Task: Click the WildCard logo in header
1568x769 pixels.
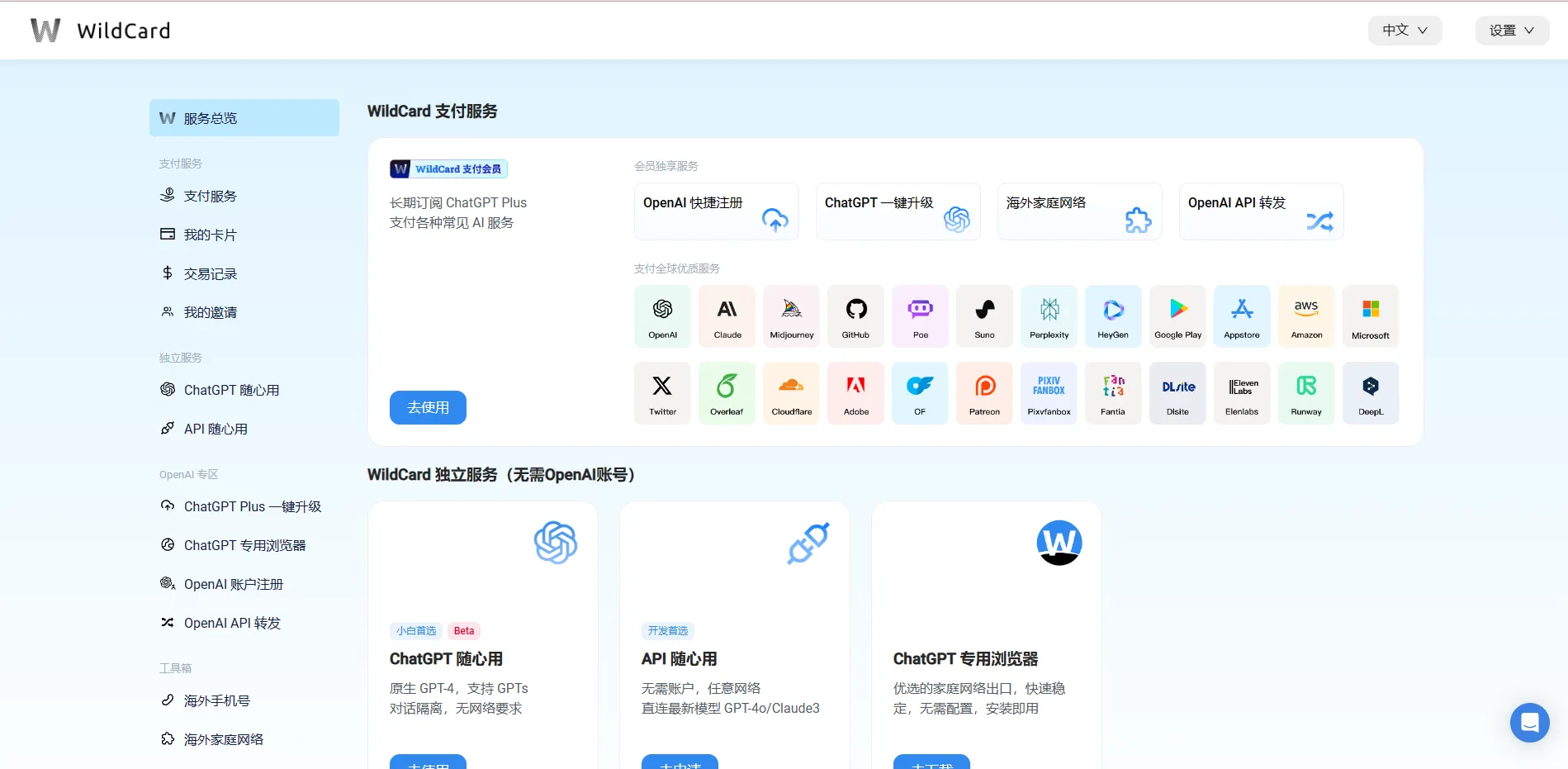Action: pyautogui.click(x=100, y=31)
